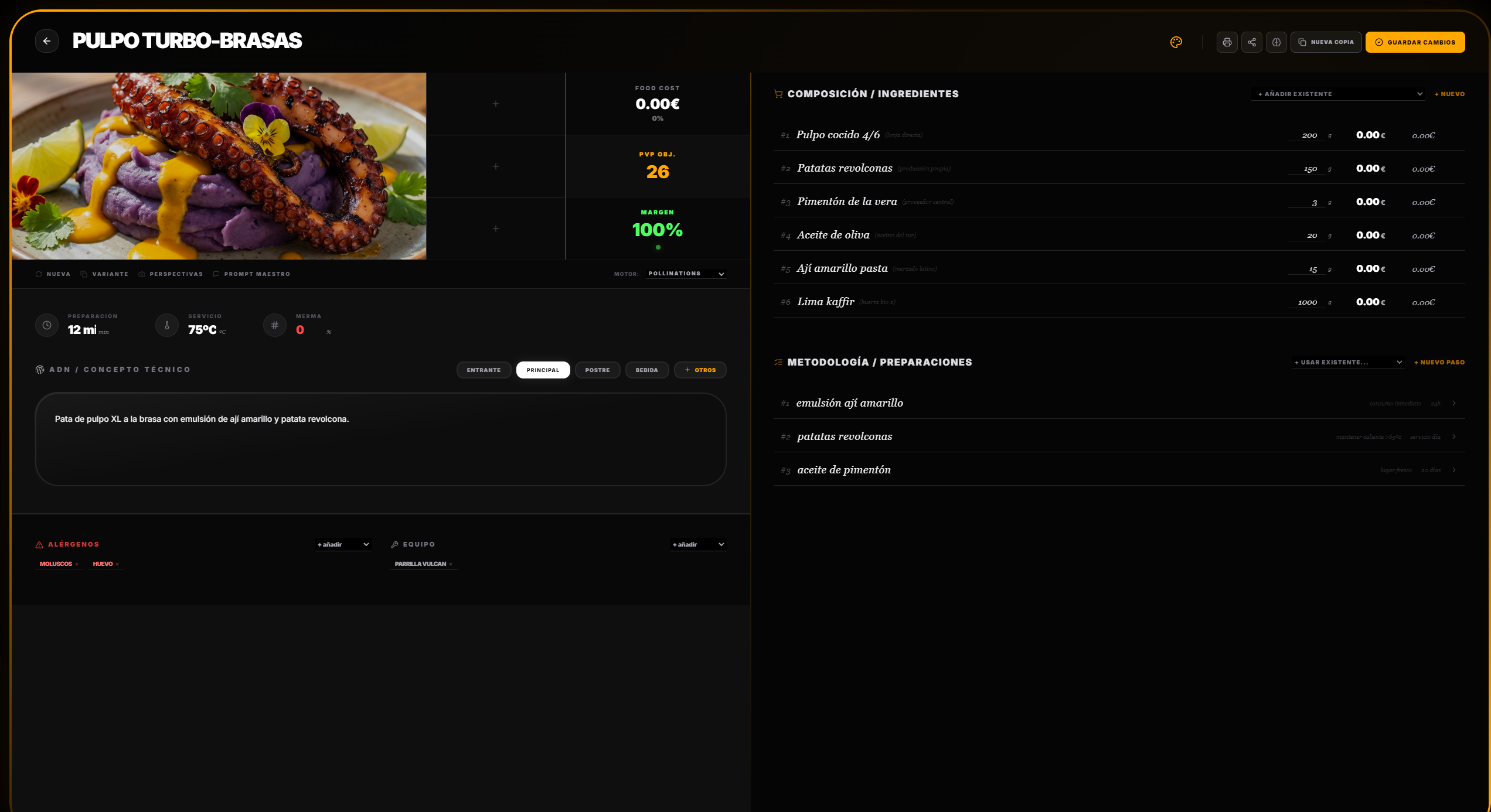This screenshot has width=1491, height=812.
Task: Remove the HUEVO allergen tag
Action: pyautogui.click(x=117, y=564)
